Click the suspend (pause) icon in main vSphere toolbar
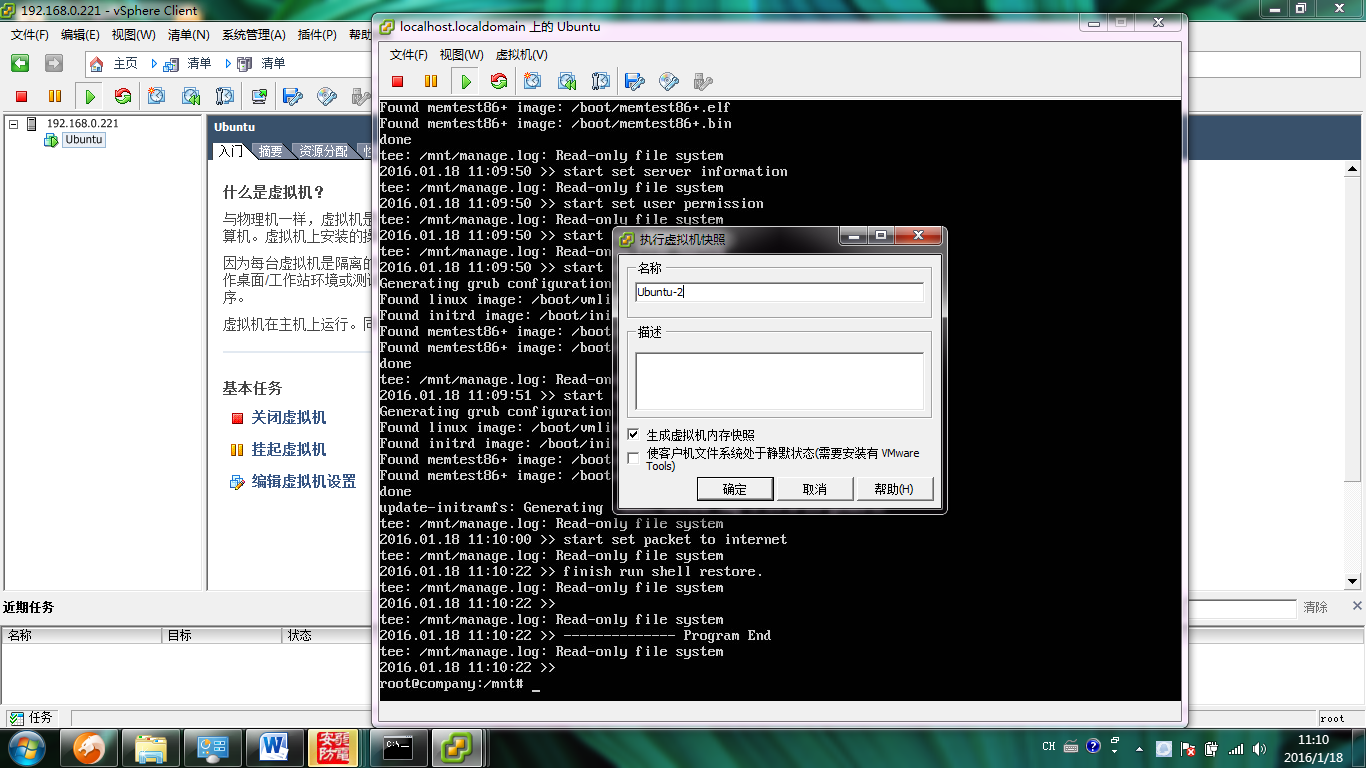 [55, 96]
